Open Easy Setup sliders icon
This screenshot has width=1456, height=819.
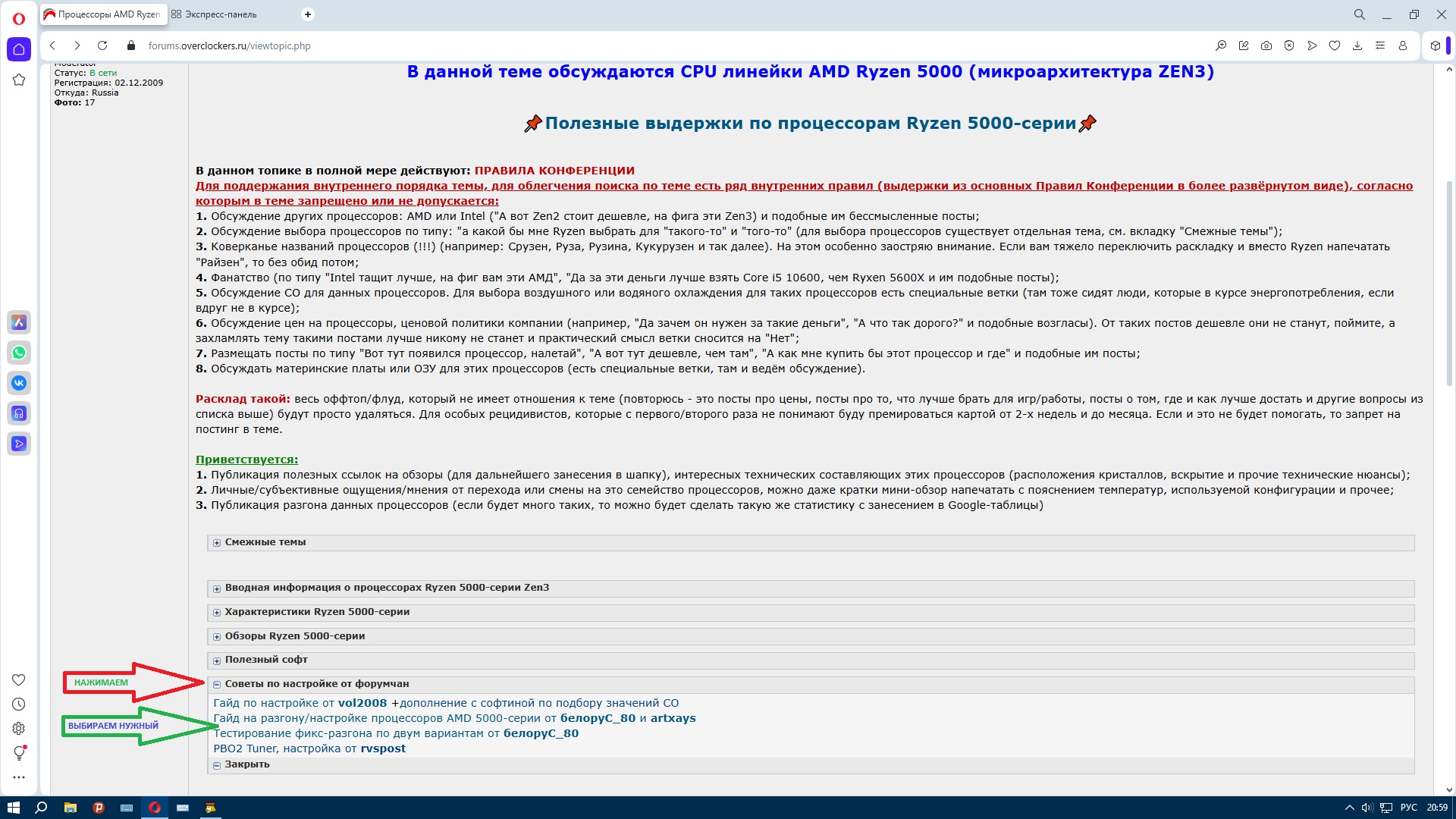click(1380, 45)
